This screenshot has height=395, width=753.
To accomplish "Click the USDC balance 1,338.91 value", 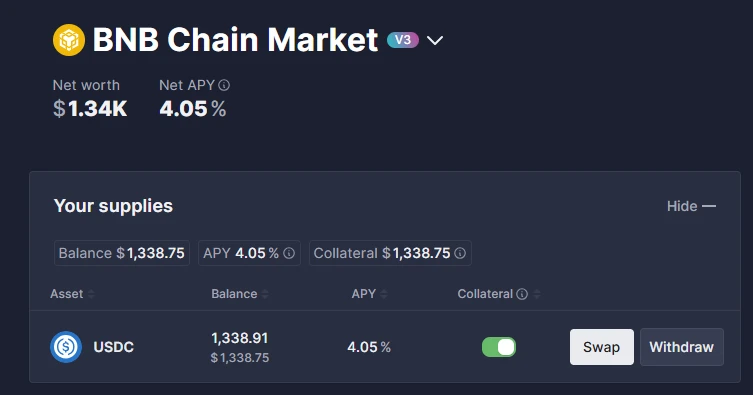I will (x=240, y=338).
